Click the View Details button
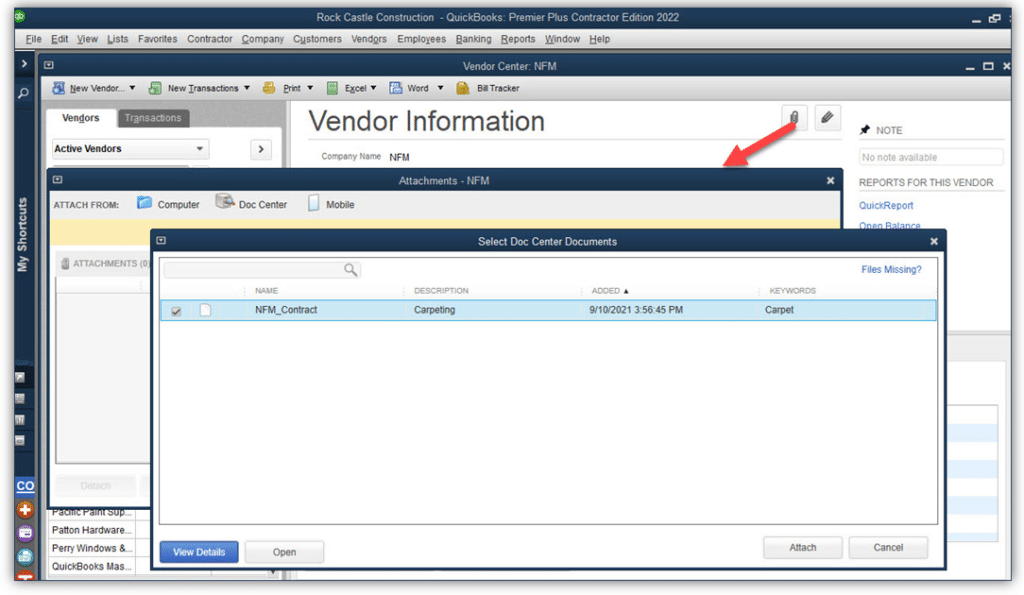The height and width of the screenshot is (595, 1024). click(x=198, y=551)
